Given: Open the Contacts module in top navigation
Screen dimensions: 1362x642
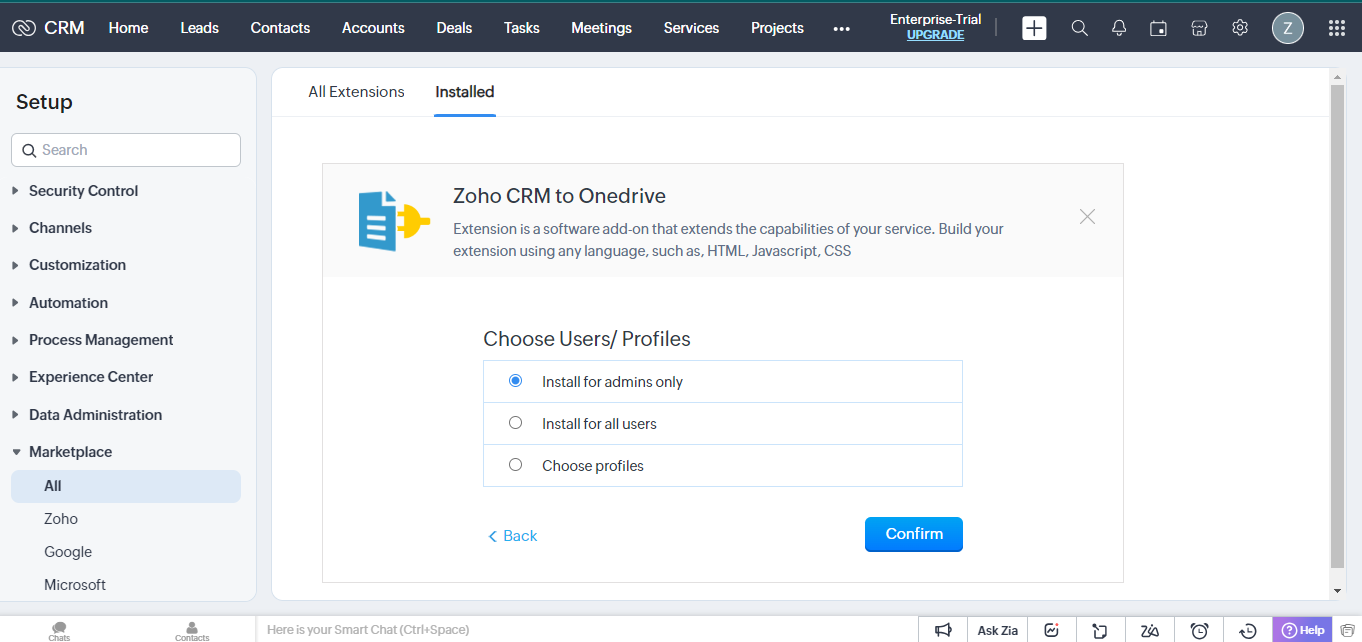Looking at the screenshot, I should coord(280,28).
